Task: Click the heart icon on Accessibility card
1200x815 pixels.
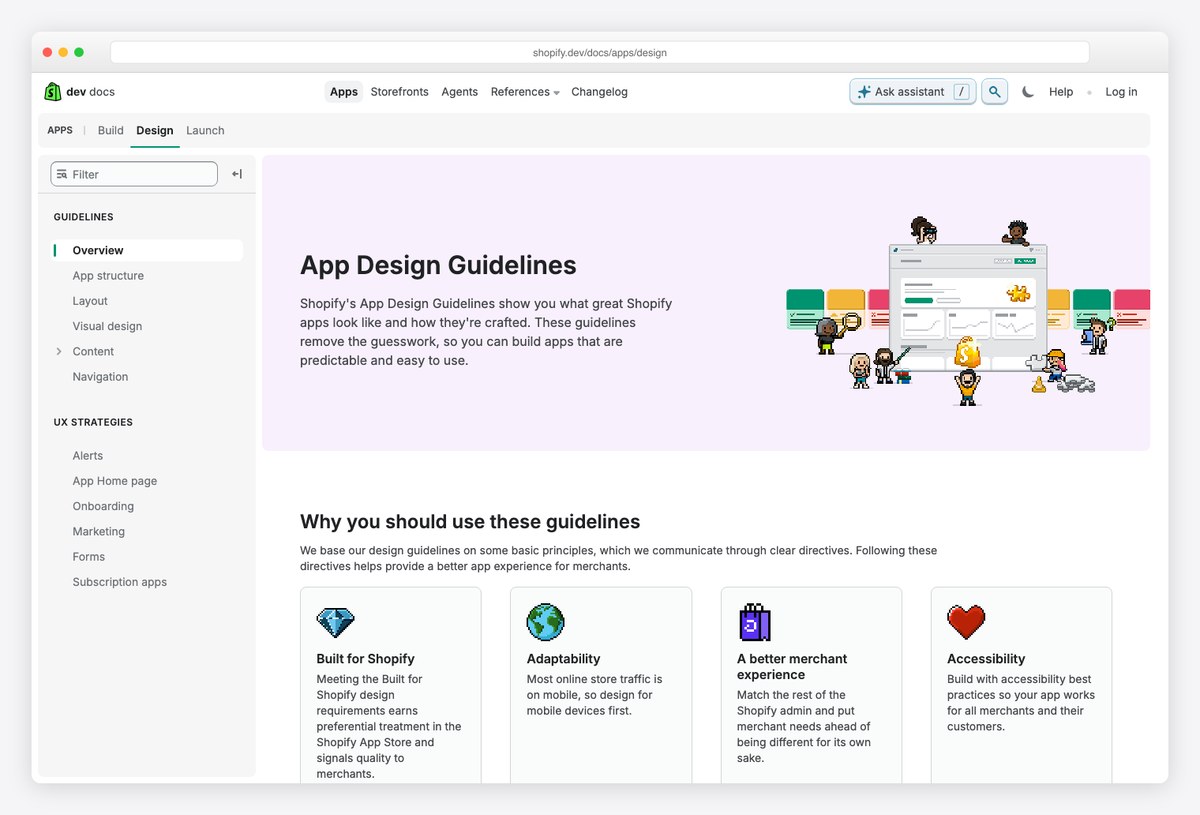Action: pyautogui.click(x=966, y=622)
